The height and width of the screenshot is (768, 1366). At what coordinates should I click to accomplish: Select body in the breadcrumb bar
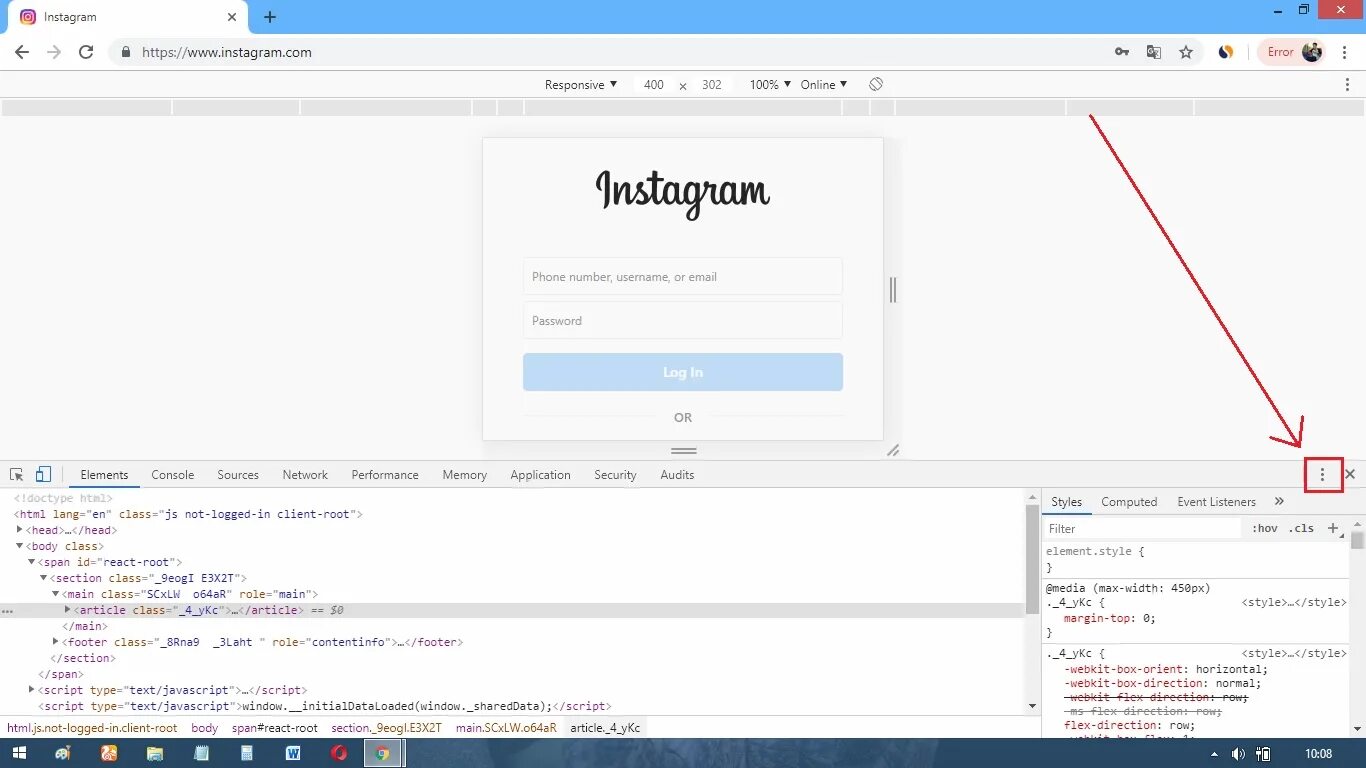click(204, 728)
